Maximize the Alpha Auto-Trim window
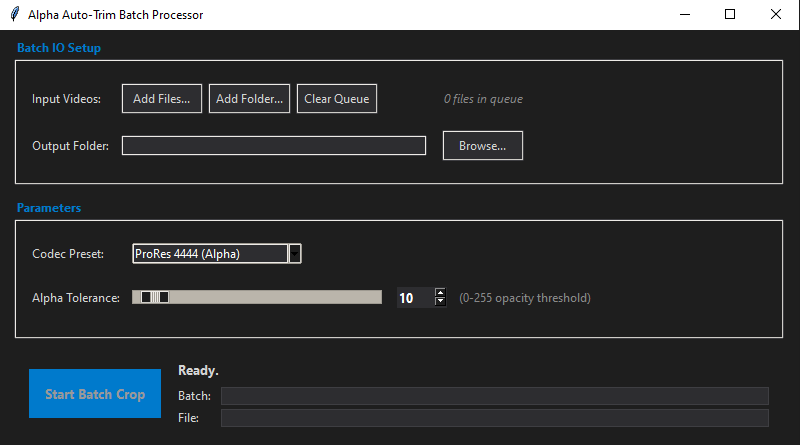 (x=730, y=15)
